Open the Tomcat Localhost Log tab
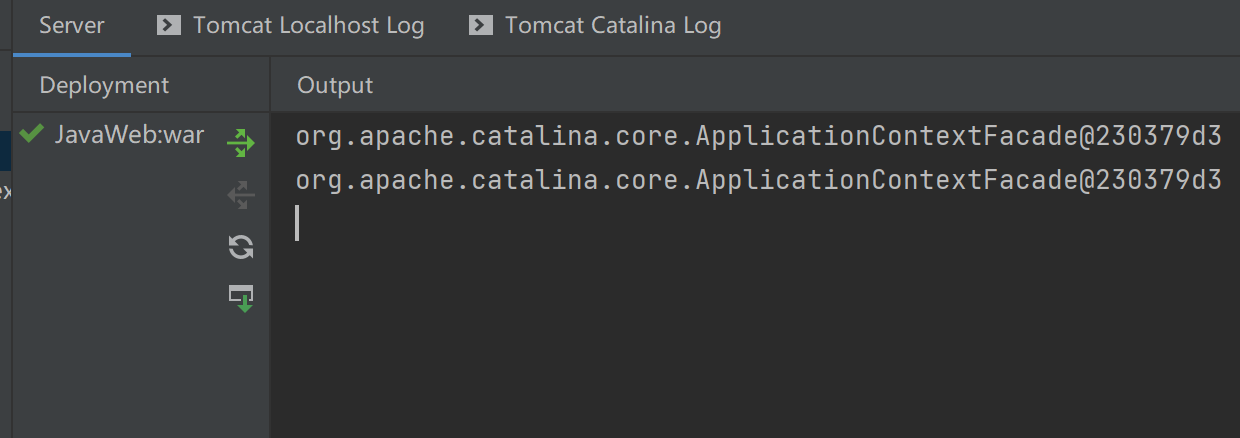Image resolution: width=1240 pixels, height=438 pixels. (x=291, y=26)
